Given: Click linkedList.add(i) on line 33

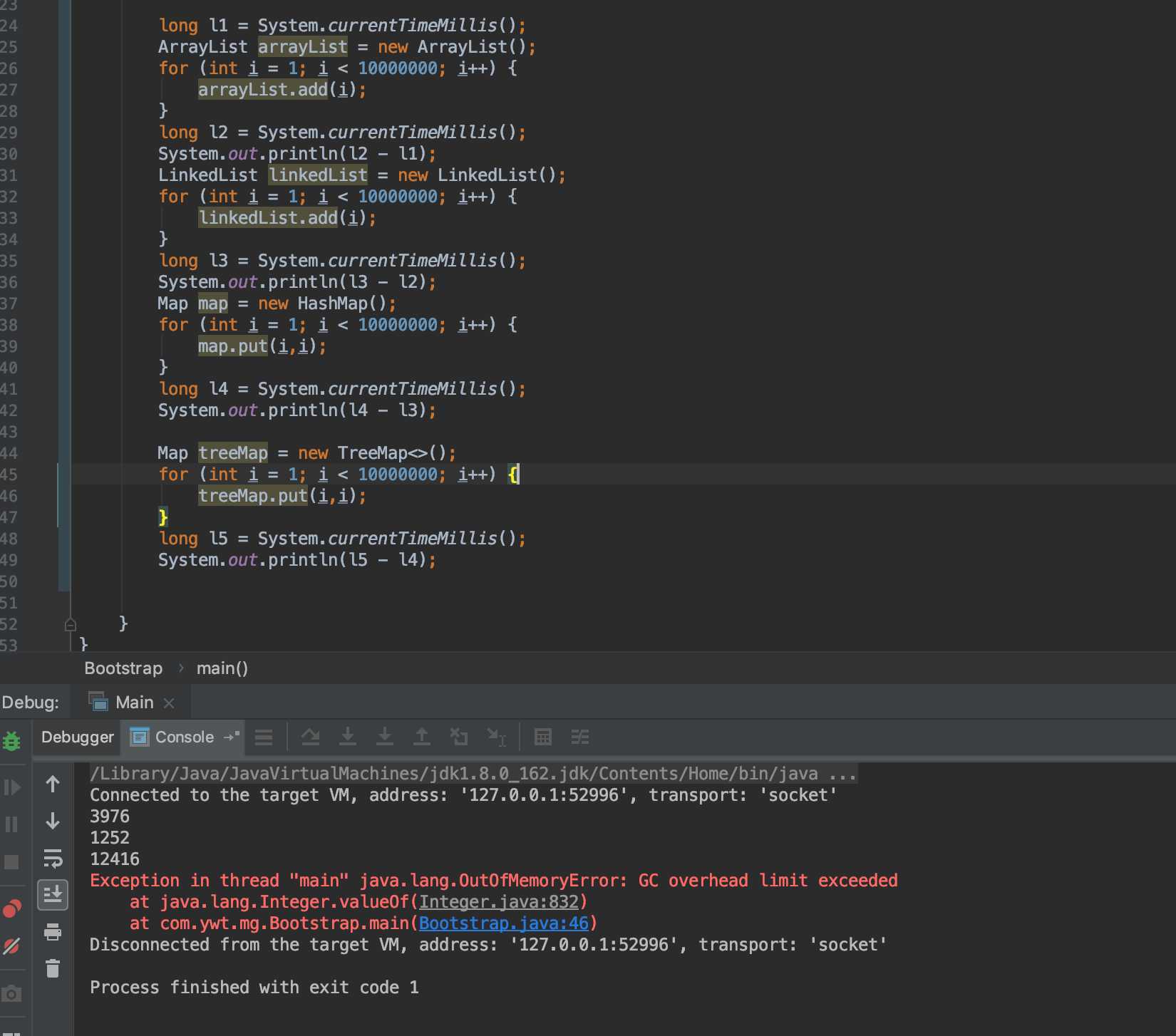Looking at the screenshot, I should pos(287,218).
